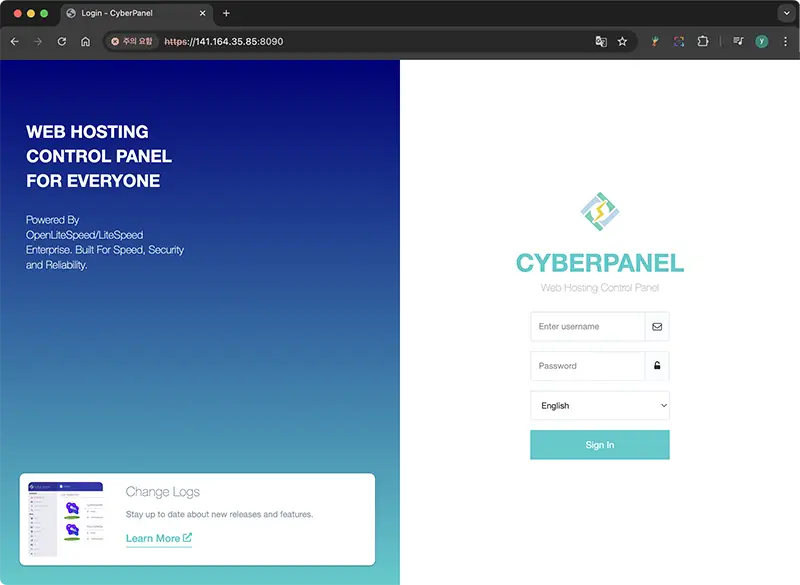Open the extensions puzzle icon
800x585 pixels.
[x=703, y=41]
